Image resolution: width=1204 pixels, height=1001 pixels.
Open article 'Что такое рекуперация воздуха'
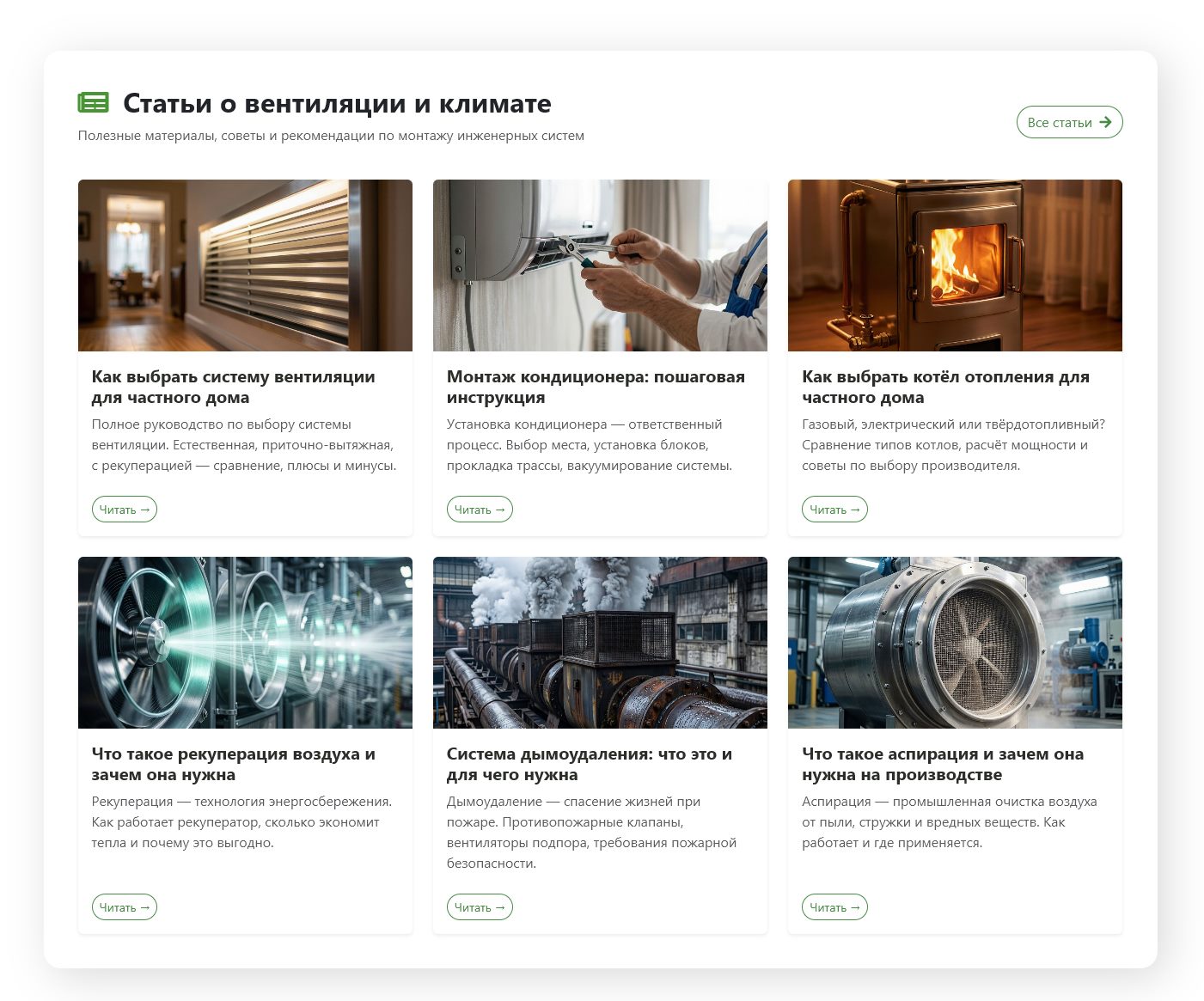tap(234, 764)
